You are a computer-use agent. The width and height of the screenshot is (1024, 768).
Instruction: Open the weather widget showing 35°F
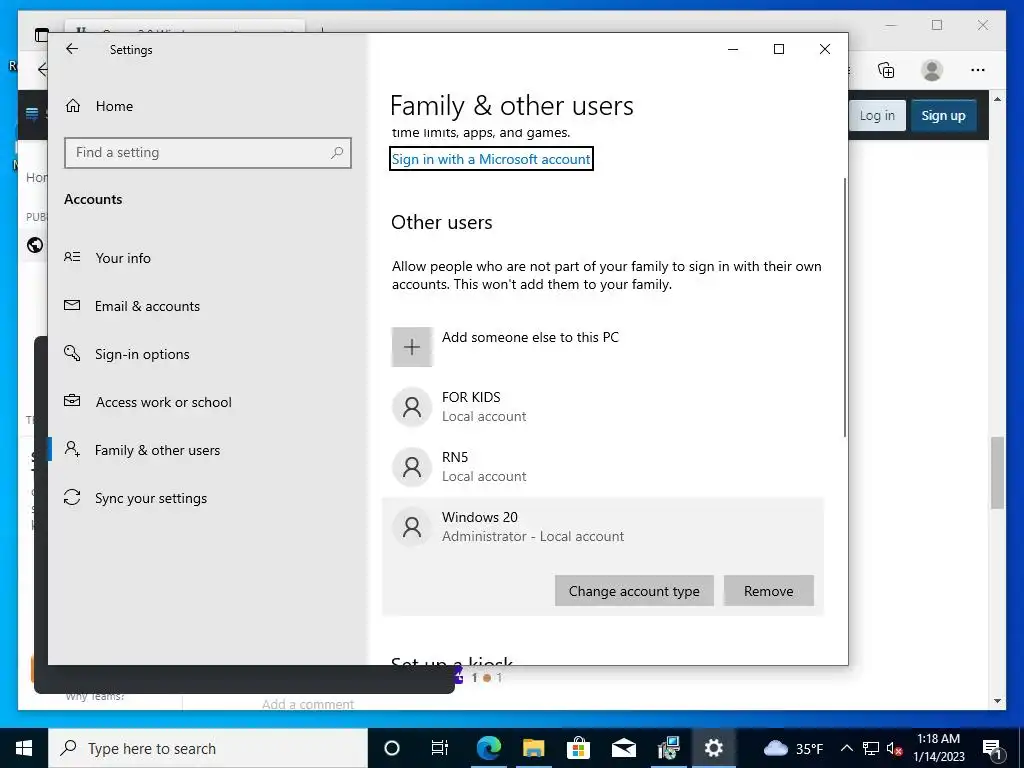793,748
